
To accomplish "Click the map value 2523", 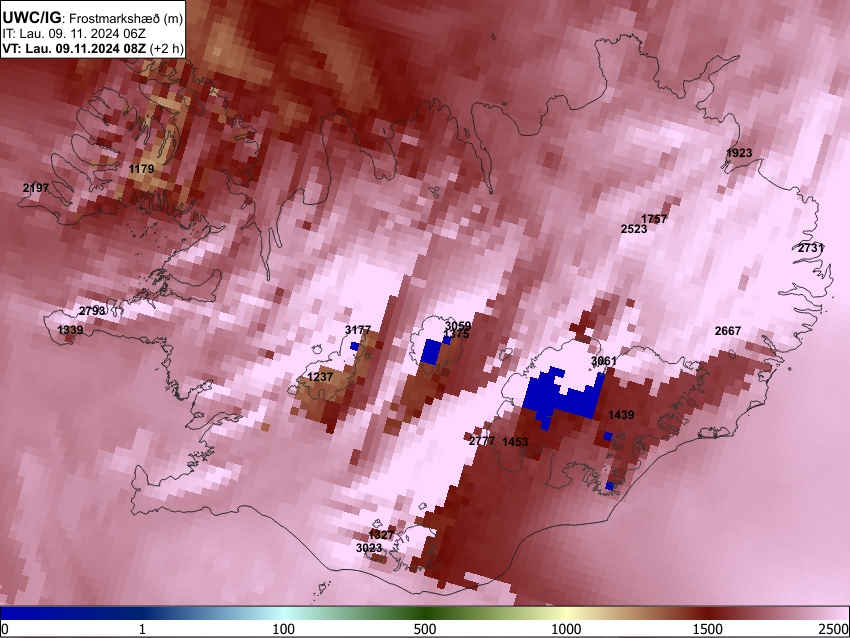I will coord(634,229).
